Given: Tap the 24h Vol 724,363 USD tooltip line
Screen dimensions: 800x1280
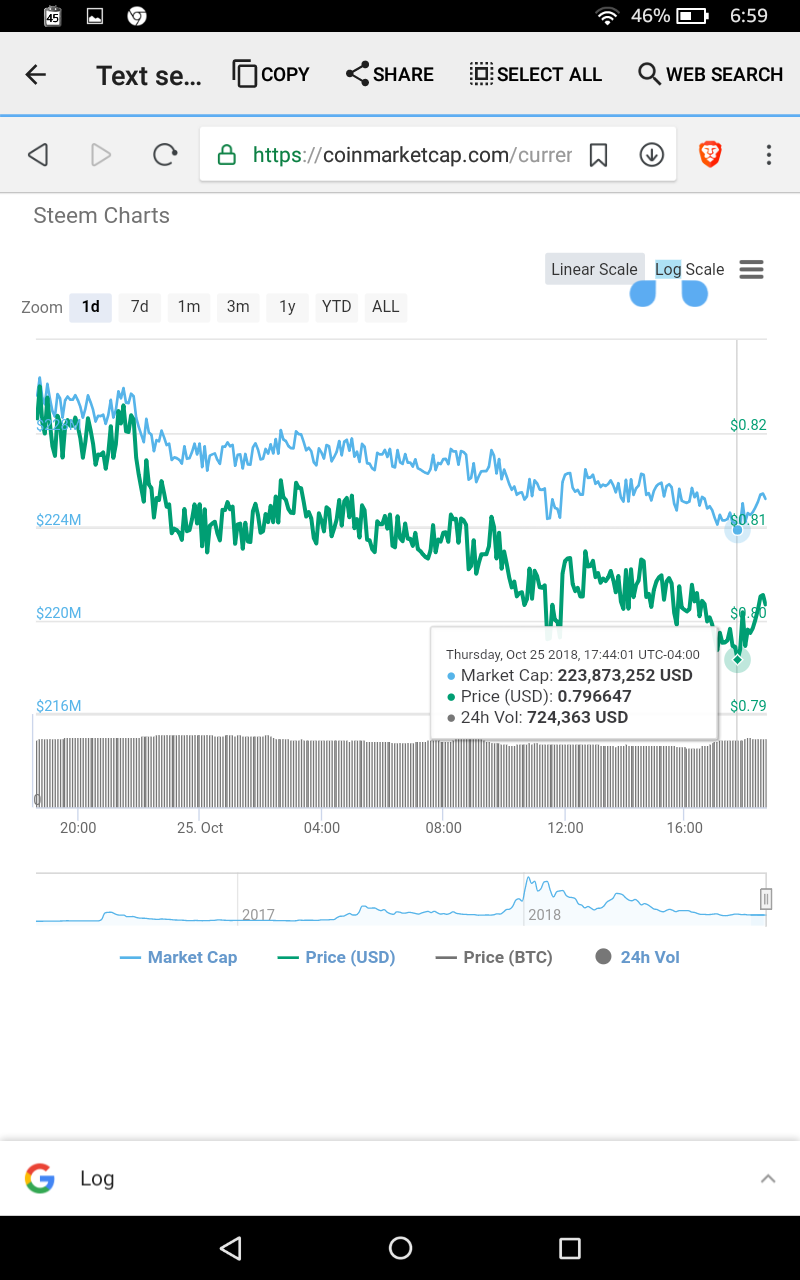Looking at the screenshot, I should click(537, 717).
